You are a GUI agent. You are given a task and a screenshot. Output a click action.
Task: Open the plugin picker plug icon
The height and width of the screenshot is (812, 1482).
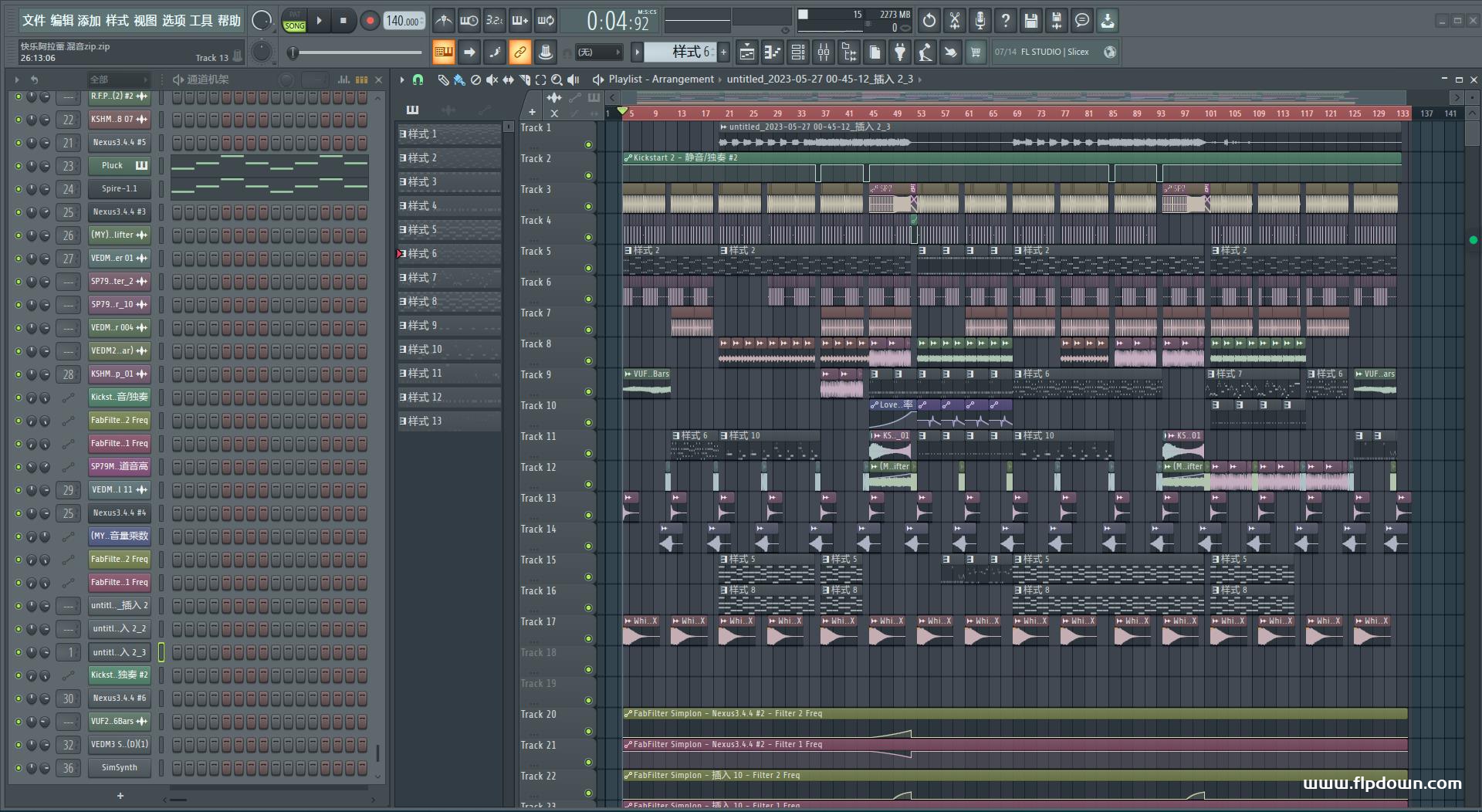(900, 52)
